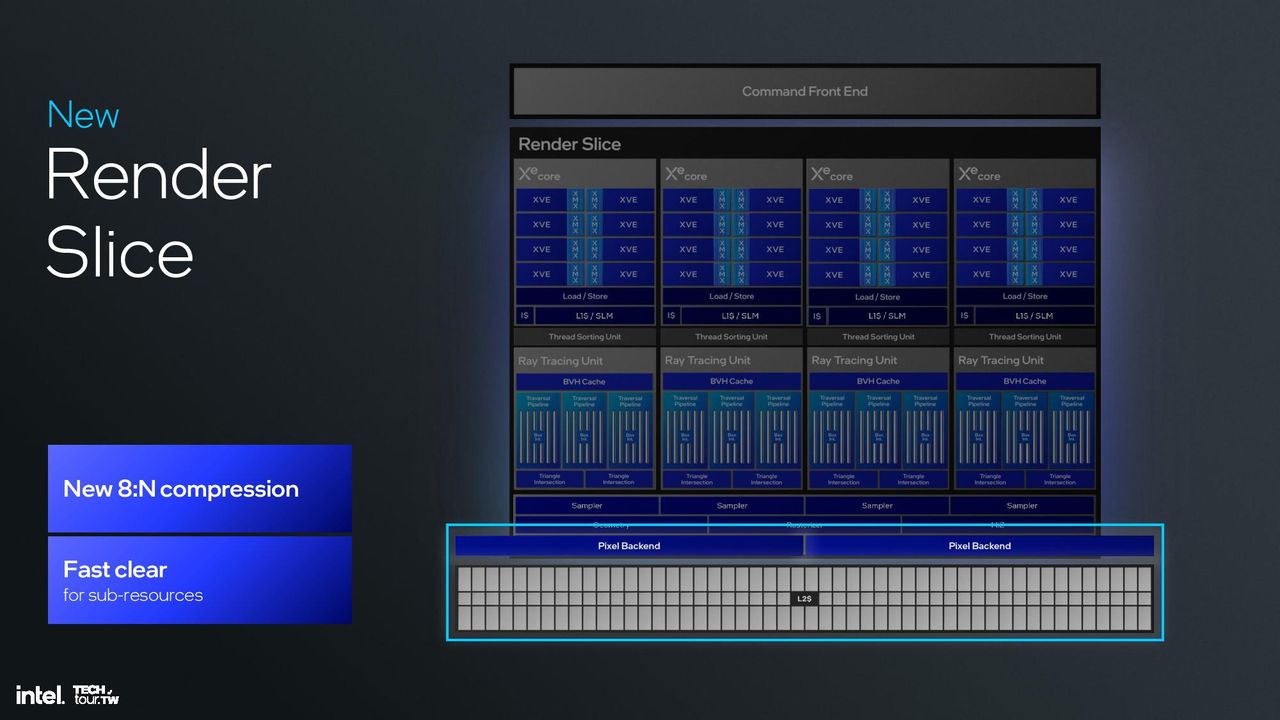Click the leftmost L1$ / SLM block

click(595, 315)
